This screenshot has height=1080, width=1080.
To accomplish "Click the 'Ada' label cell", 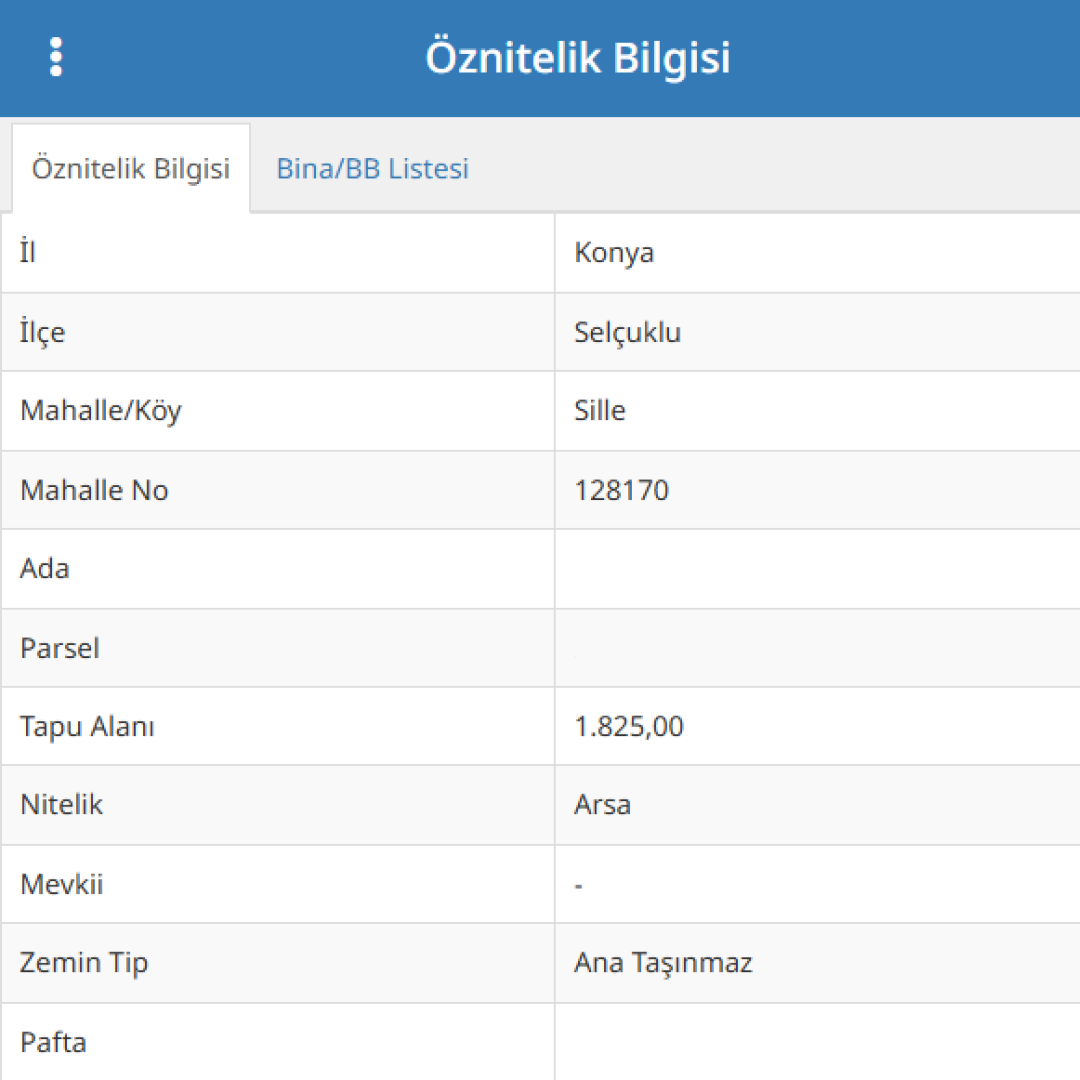I will (278, 569).
